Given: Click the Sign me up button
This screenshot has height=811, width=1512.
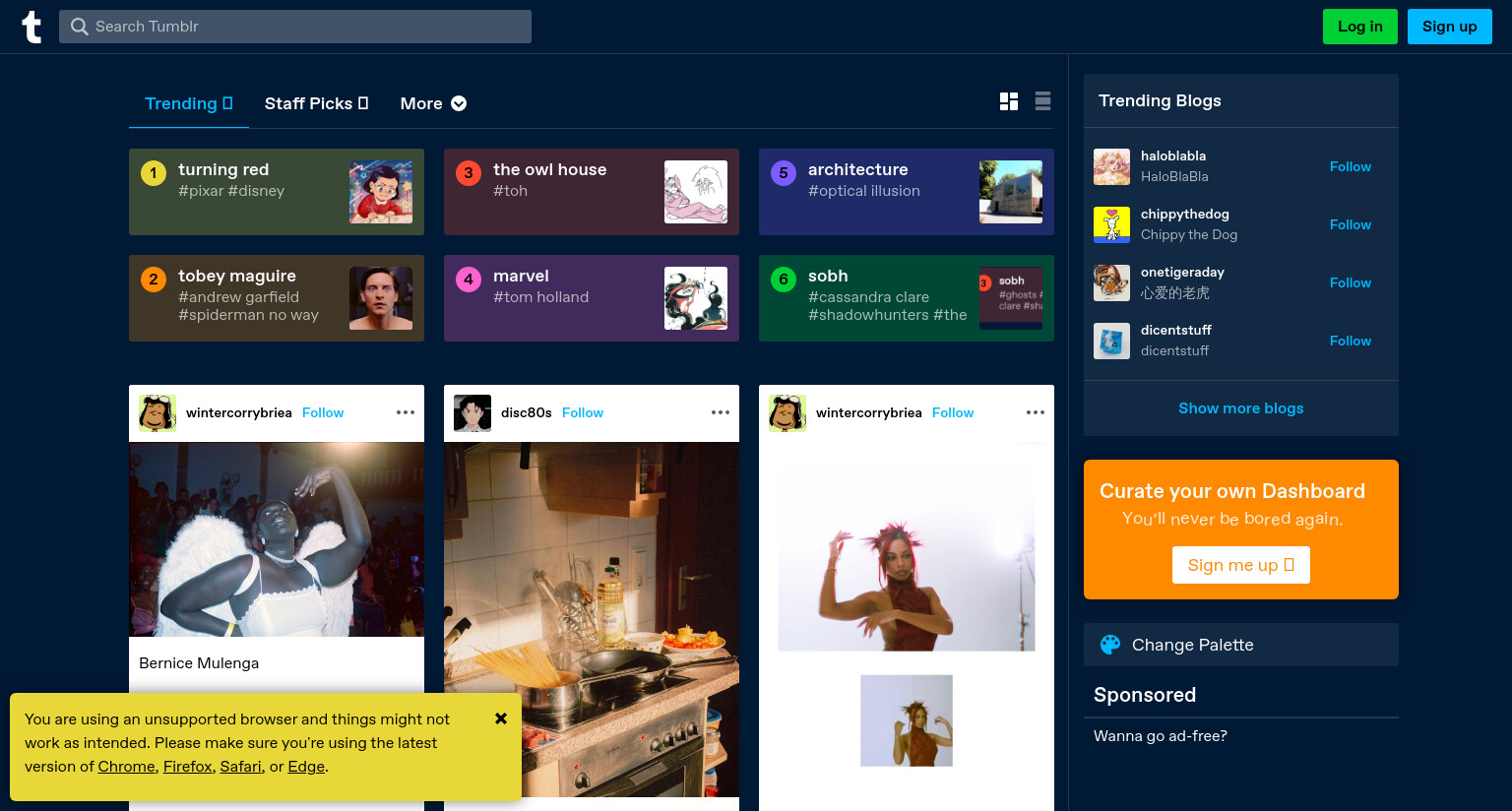Looking at the screenshot, I should point(1241,565).
